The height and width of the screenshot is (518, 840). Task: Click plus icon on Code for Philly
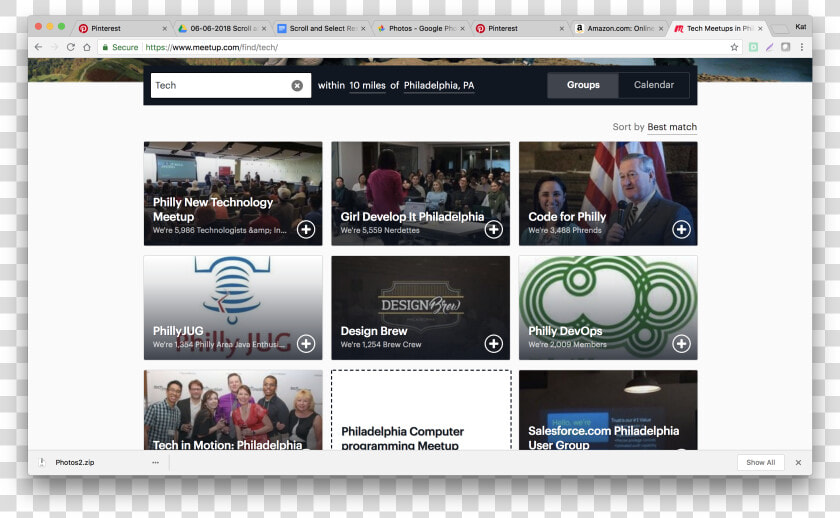click(681, 229)
